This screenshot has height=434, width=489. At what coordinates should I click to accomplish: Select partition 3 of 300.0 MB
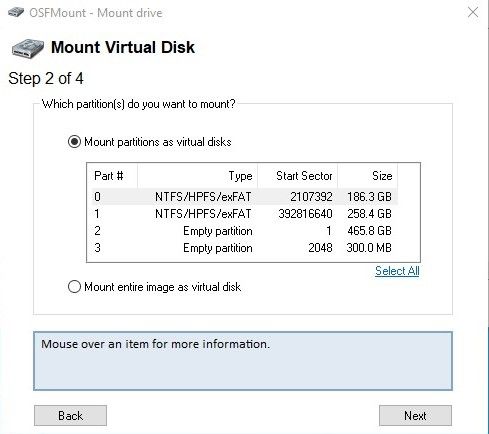tap(245, 248)
